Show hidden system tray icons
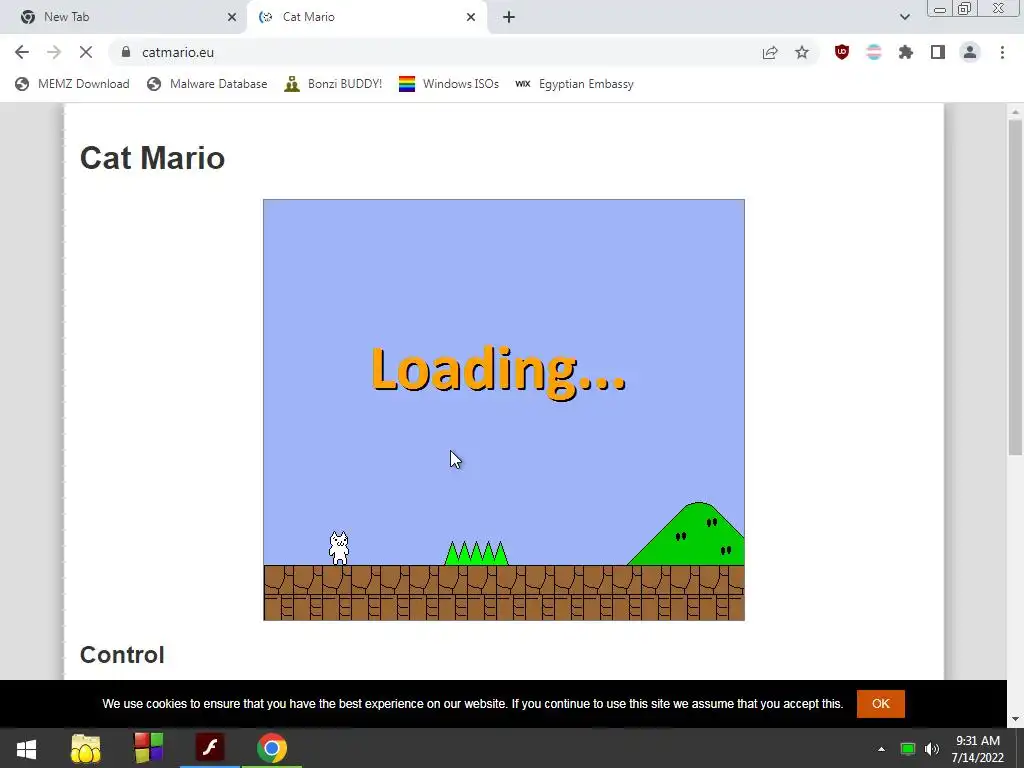The width and height of the screenshot is (1024, 768). coord(881,749)
